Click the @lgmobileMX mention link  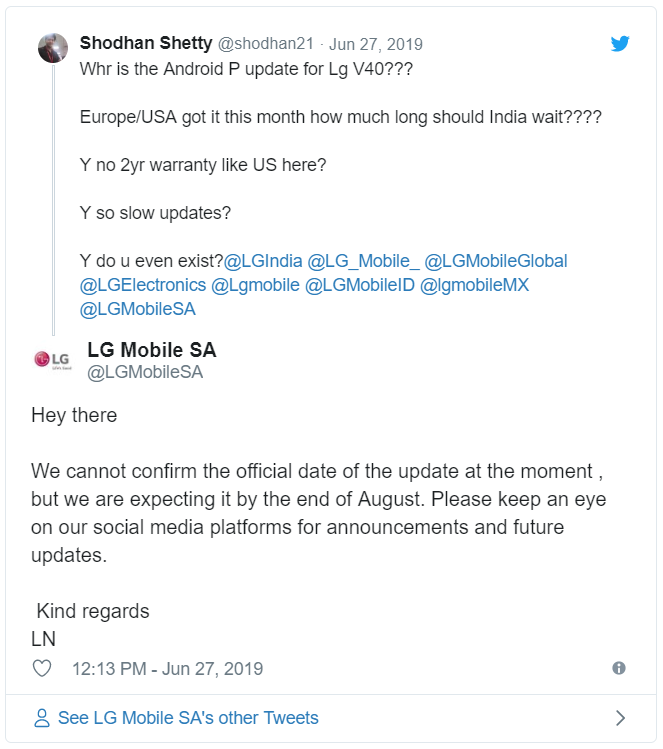pyautogui.click(x=474, y=285)
